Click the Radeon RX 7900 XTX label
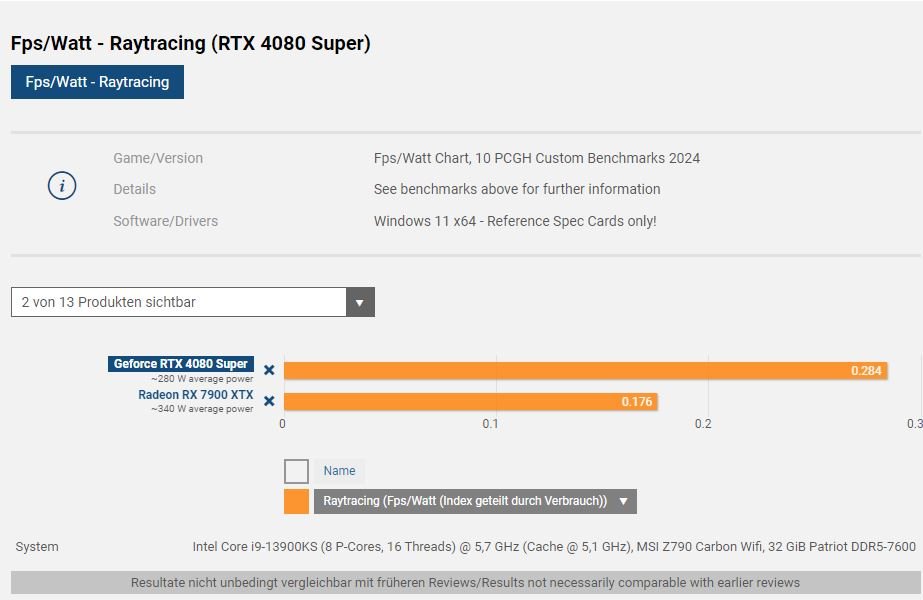 pos(195,395)
